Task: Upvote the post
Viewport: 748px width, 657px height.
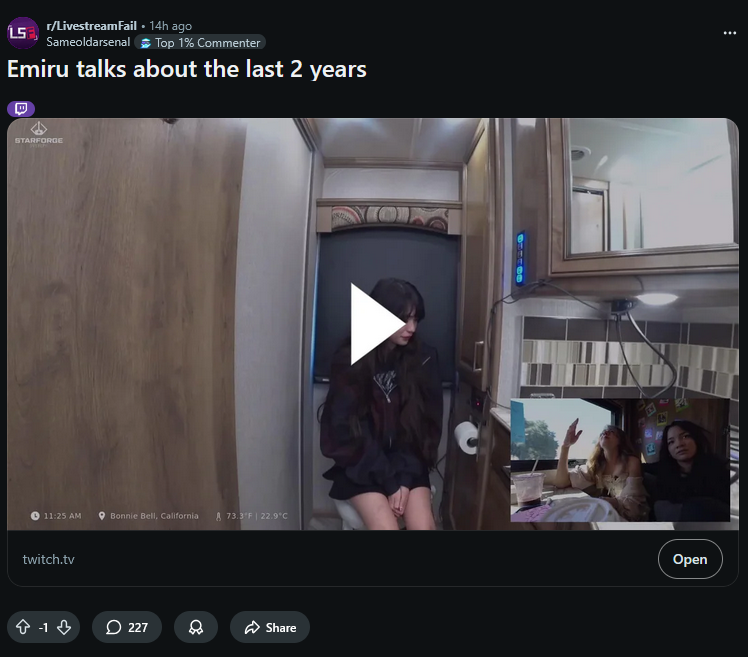Action: pyautogui.click(x=23, y=627)
